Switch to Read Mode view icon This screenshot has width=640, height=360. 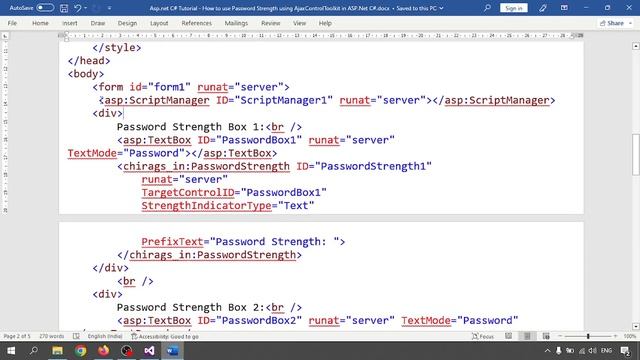508,336
